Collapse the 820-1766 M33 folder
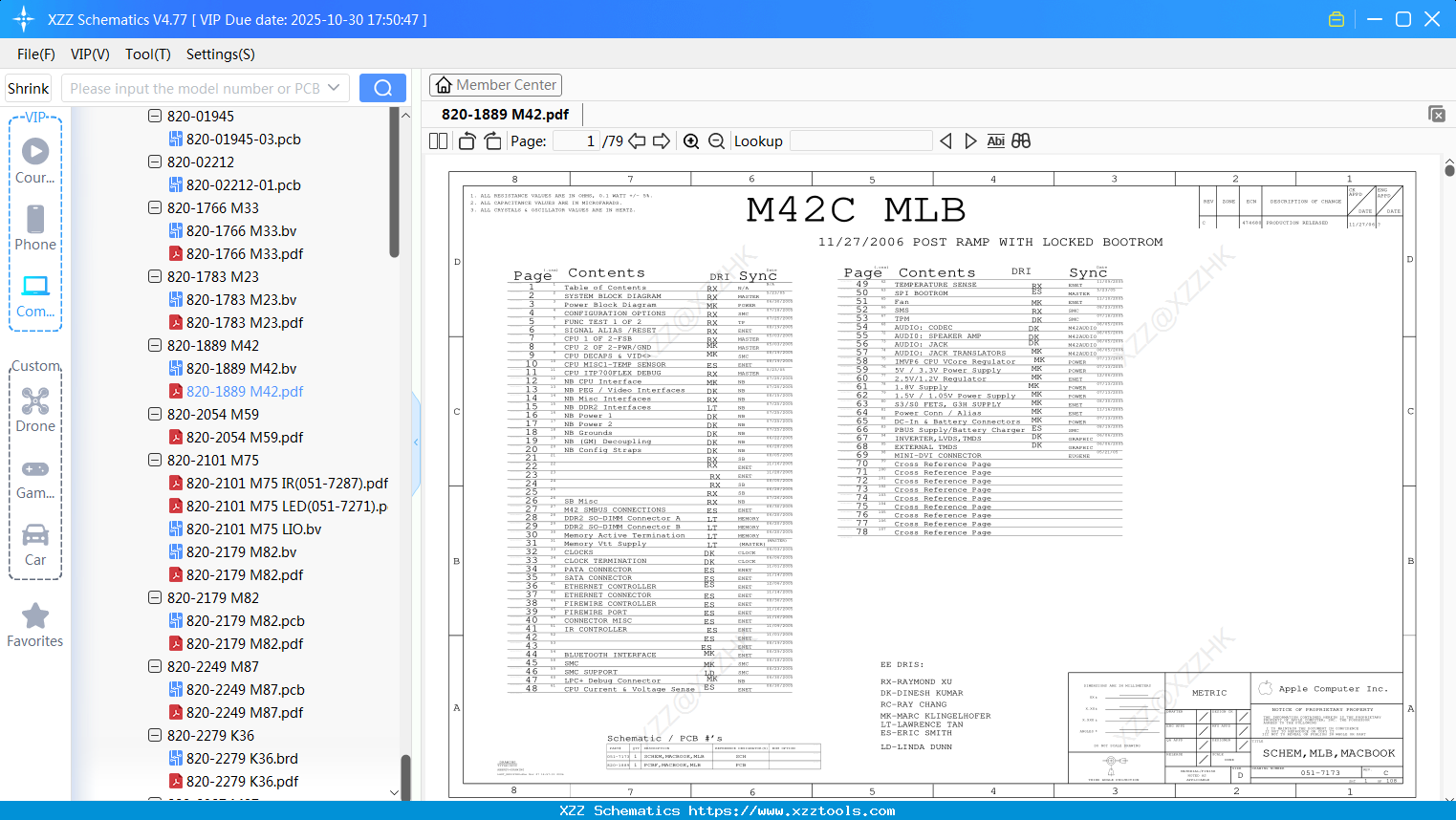1456x820 pixels. [155, 207]
